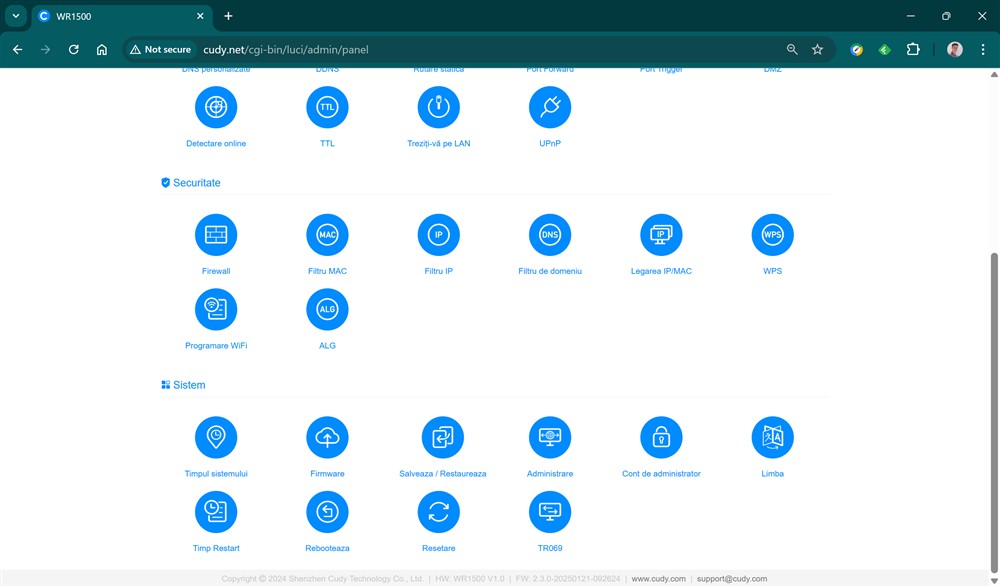
Task: Open the Limba language icon
Action: tap(772, 437)
